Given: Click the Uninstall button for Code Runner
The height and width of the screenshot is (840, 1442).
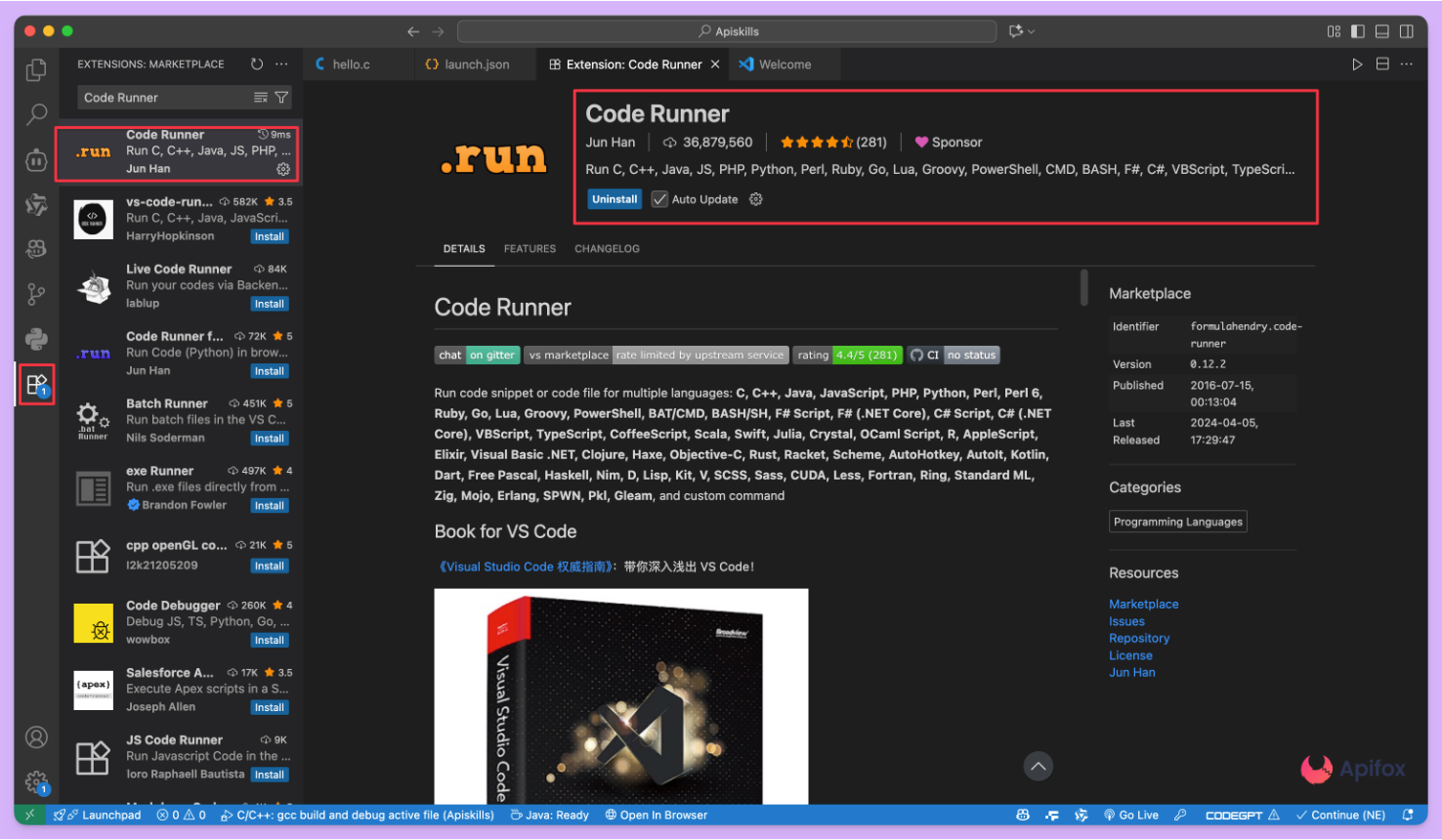Looking at the screenshot, I should 614,199.
